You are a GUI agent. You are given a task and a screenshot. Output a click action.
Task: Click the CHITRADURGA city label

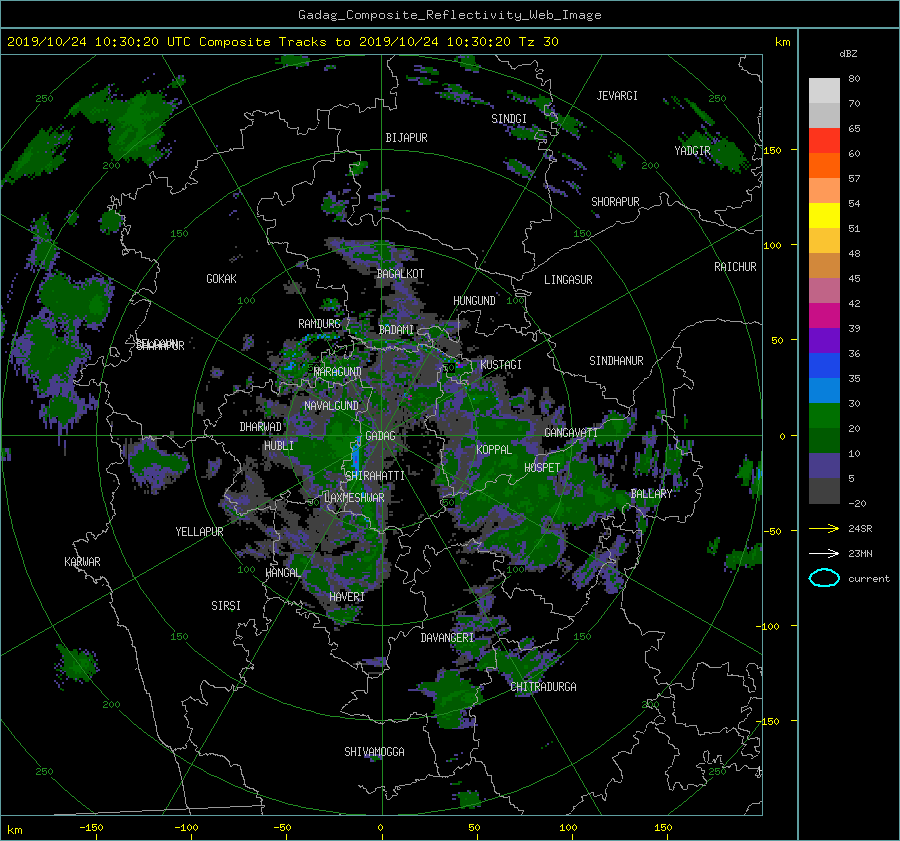click(544, 687)
